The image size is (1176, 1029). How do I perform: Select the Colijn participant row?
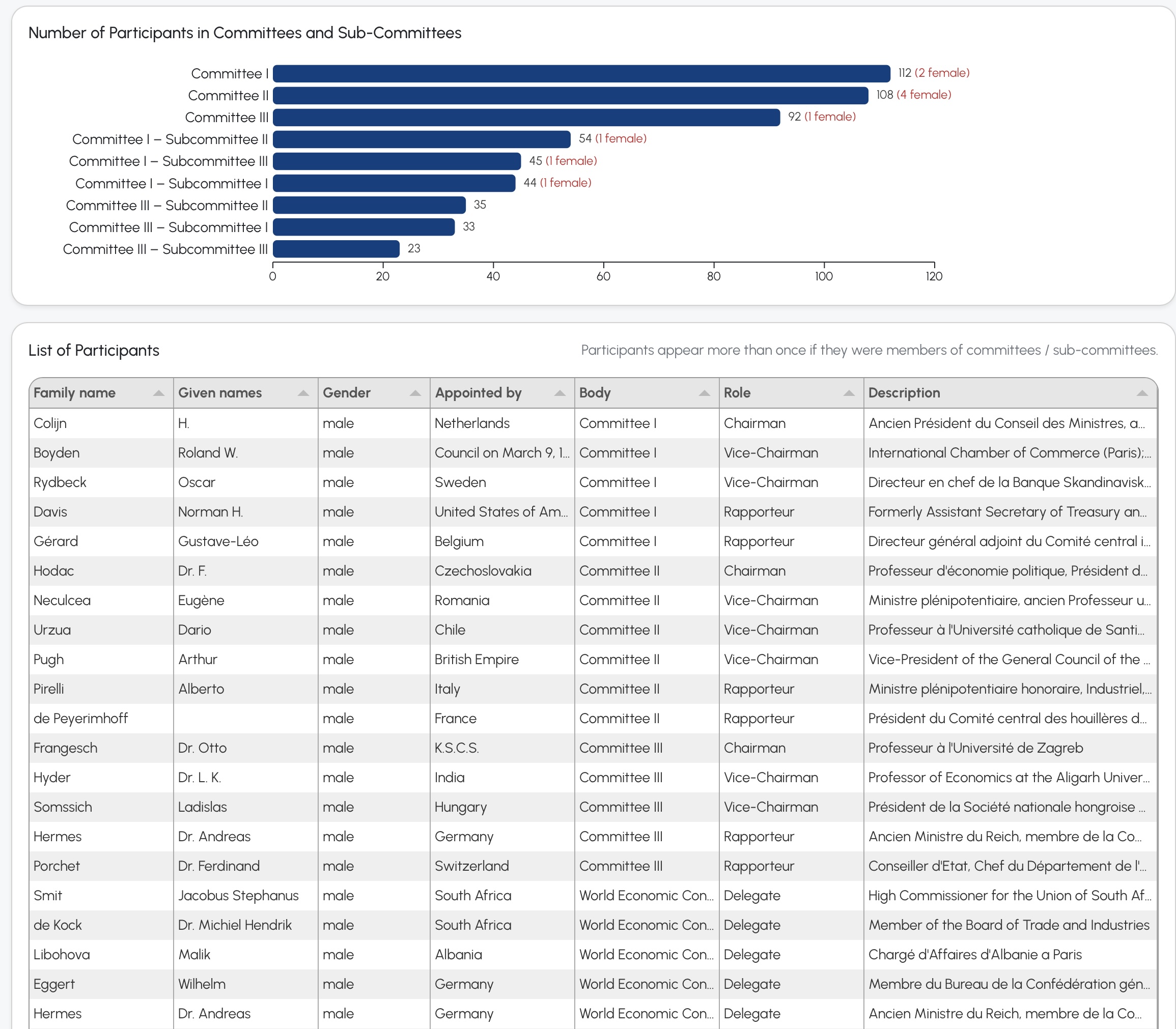coord(50,423)
